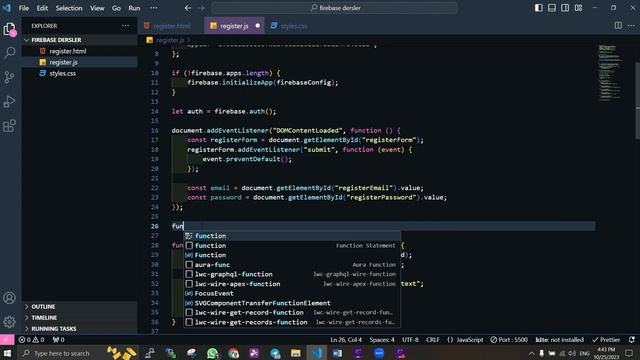Split the editor right

618,26
